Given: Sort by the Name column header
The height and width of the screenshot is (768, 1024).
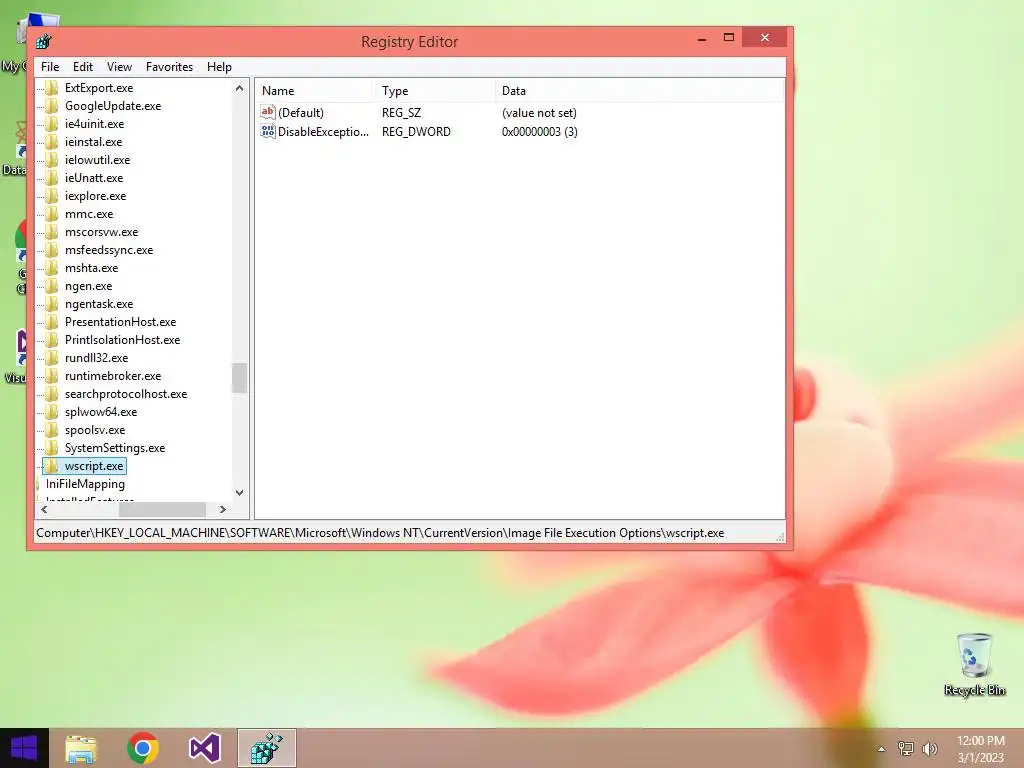Looking at the screenshot, I should [x=315, y=91].
